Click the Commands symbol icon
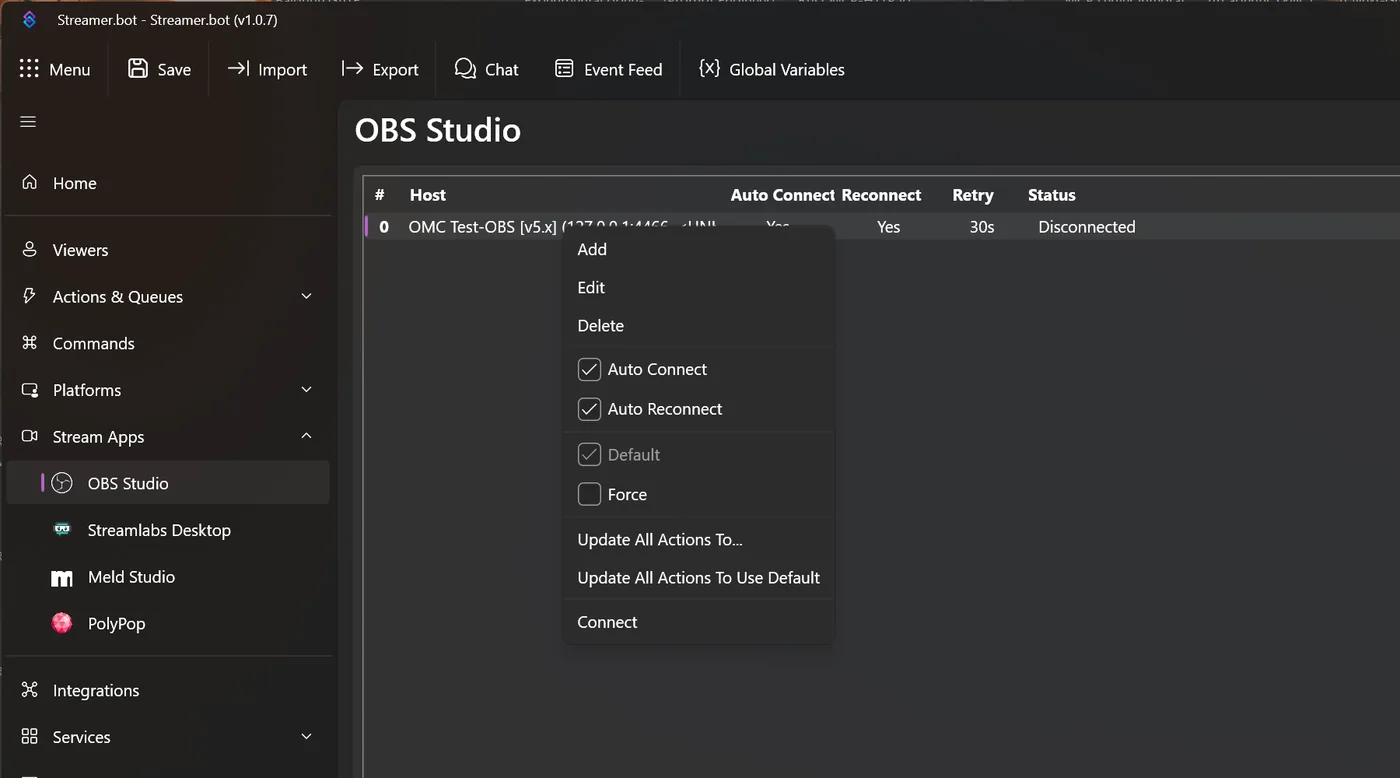Viewport: 1400px width, 778px height. click(x=30, y=343)
